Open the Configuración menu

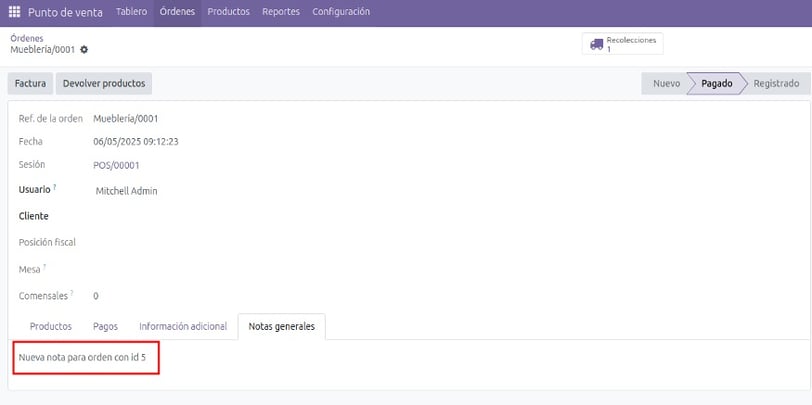tap(341, 11)
